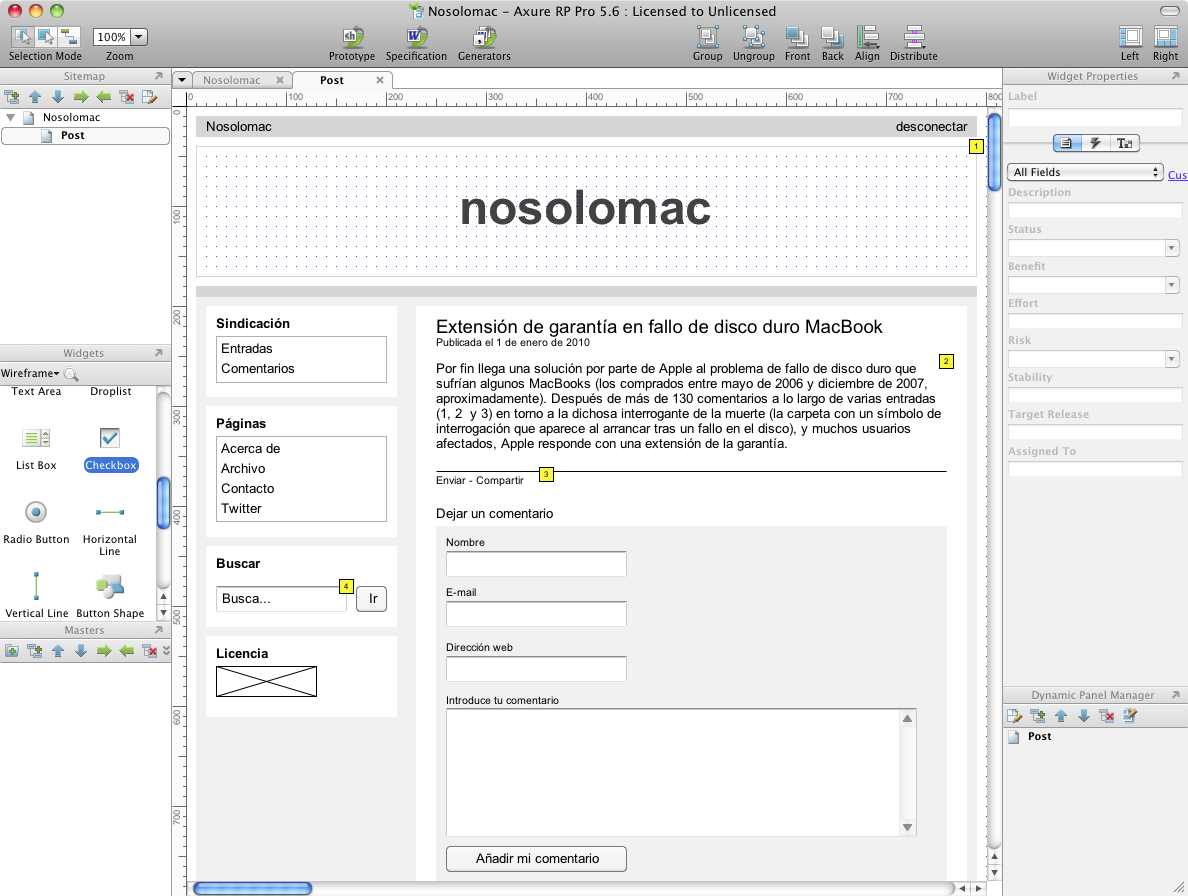Click the Añadir mi comentario button

536,859
